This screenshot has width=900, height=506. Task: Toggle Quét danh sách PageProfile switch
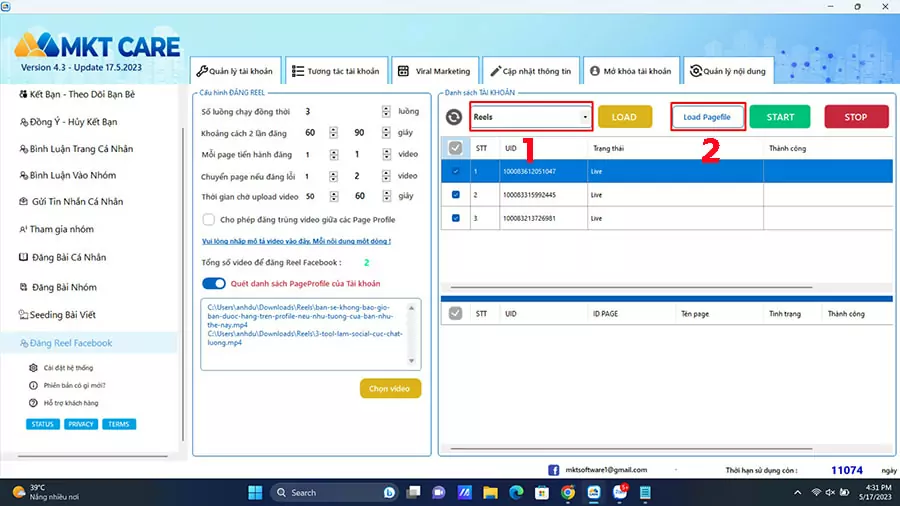tap(214, 283)
